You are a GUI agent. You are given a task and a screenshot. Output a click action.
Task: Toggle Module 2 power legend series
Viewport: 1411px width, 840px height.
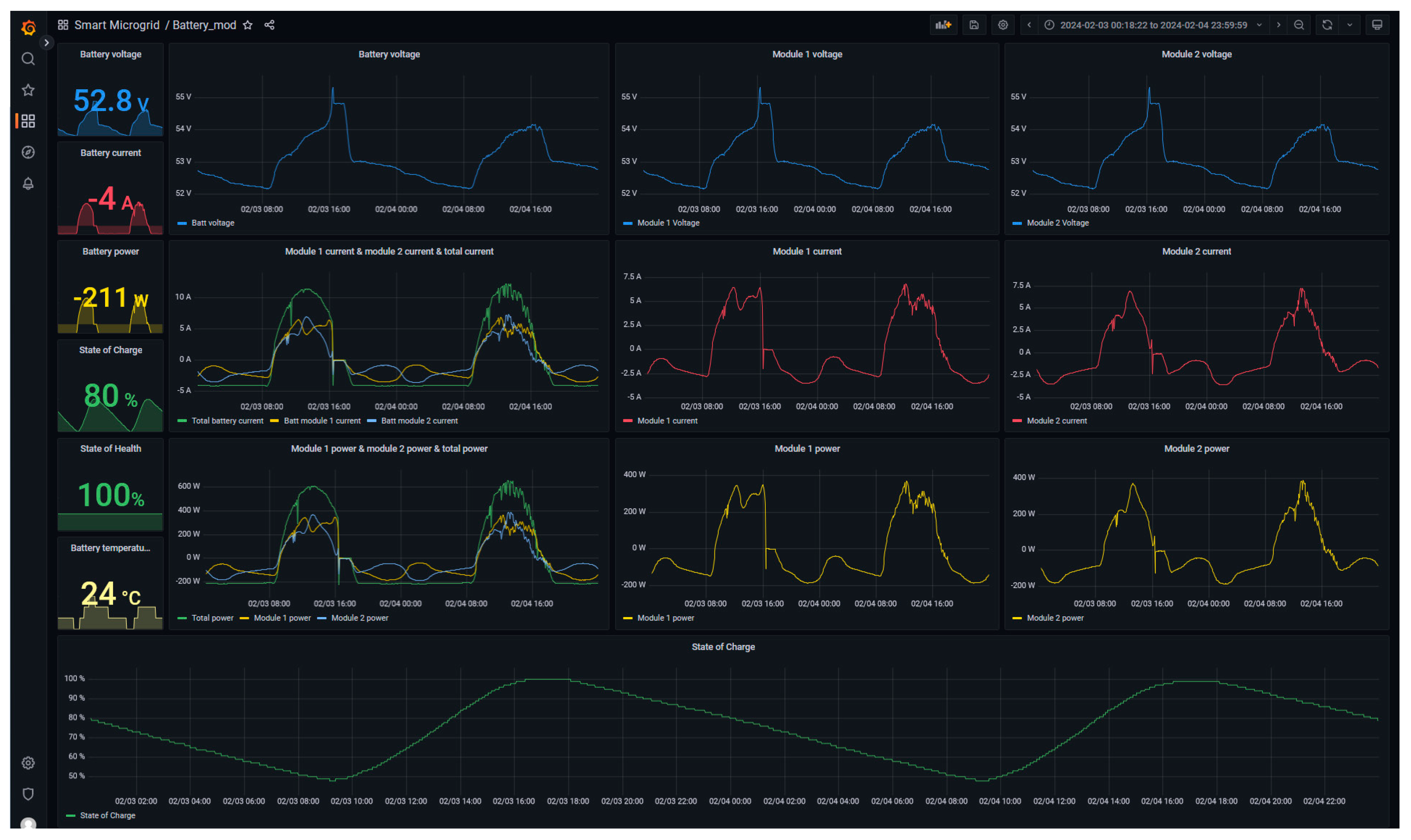coord(360,618)
